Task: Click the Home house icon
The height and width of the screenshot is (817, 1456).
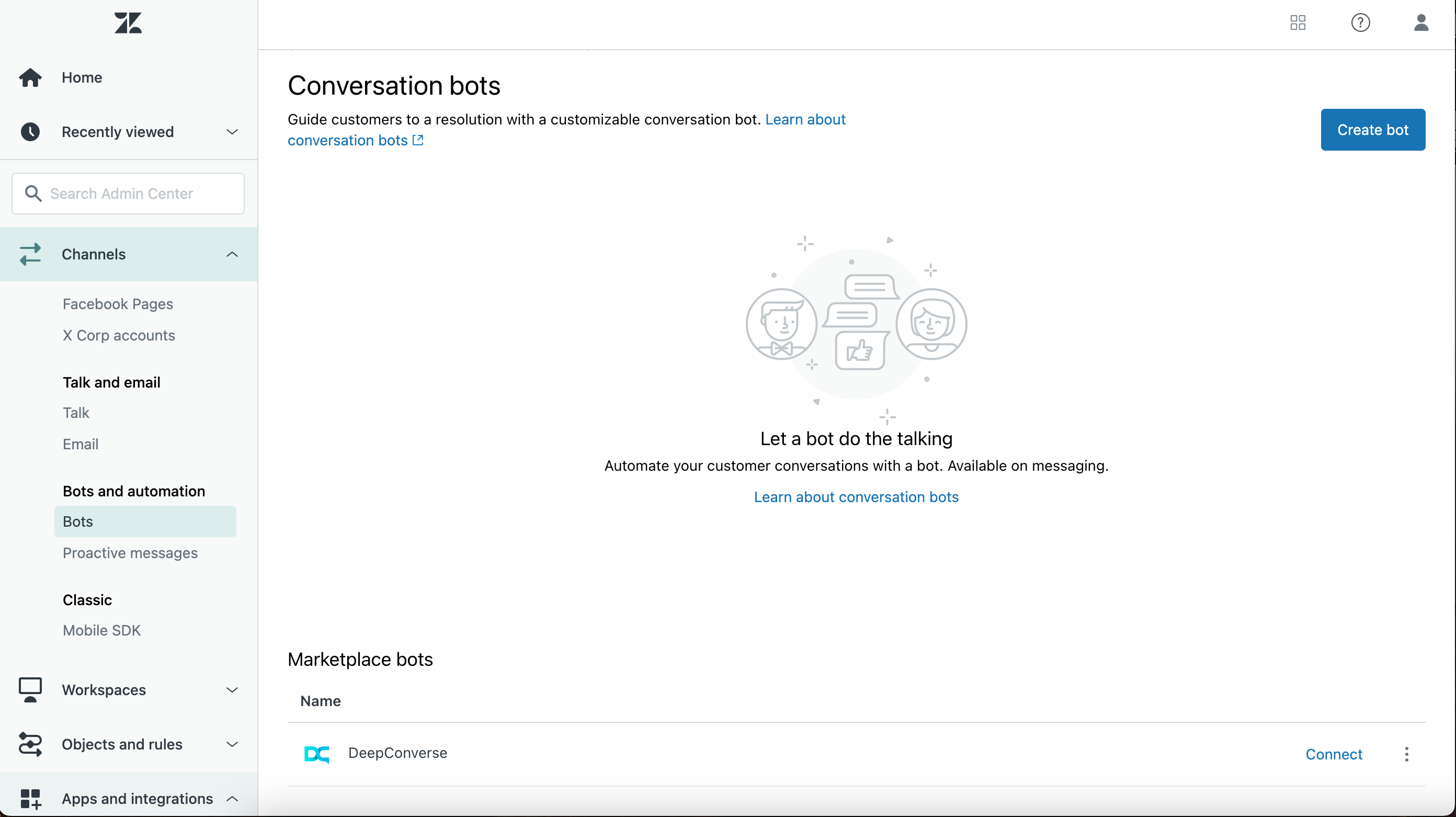Action: point(30,77)
